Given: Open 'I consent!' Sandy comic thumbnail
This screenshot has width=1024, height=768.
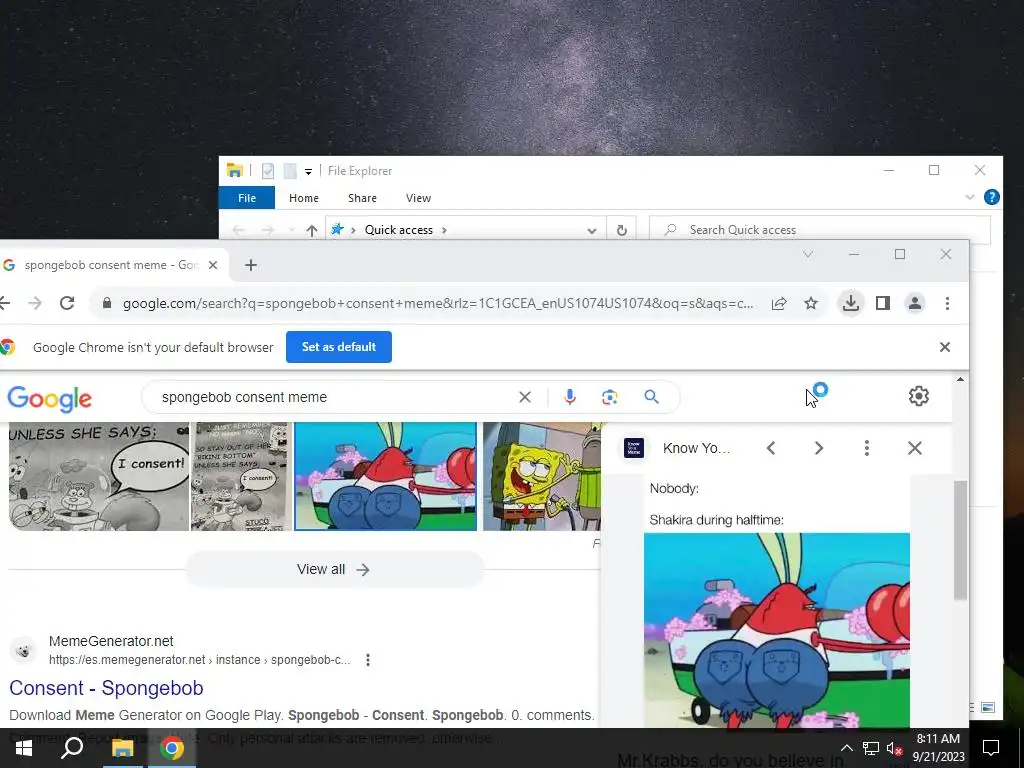Looking at the screenshot, I should tap(99, 476).
